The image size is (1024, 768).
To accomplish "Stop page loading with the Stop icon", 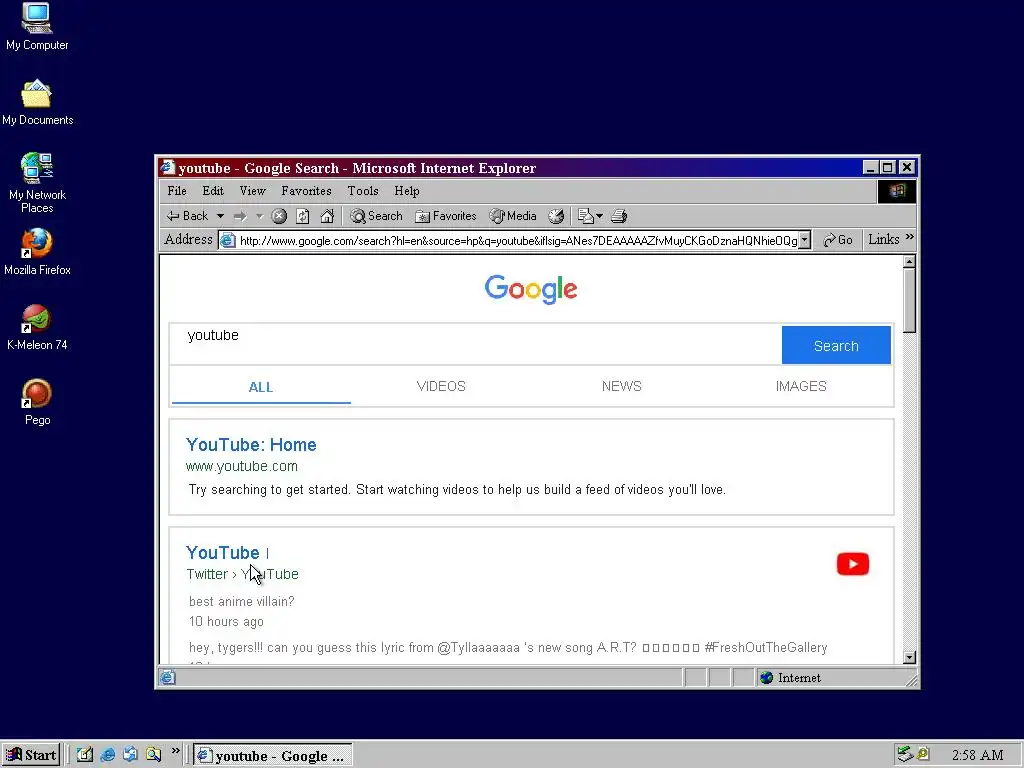I will tap(279, 216).
